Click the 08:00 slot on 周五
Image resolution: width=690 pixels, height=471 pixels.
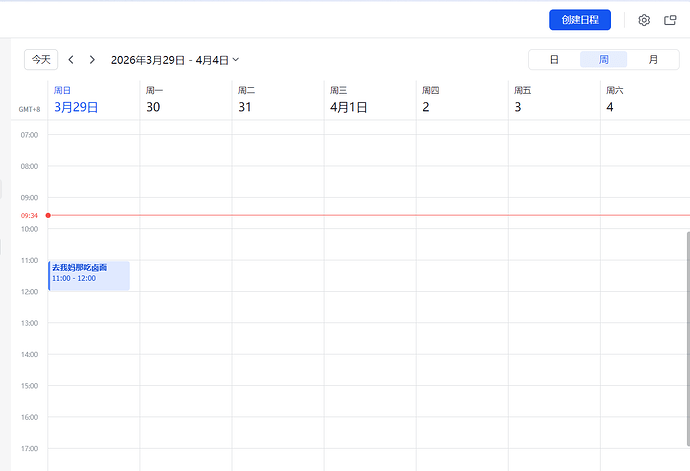point(553,181)
